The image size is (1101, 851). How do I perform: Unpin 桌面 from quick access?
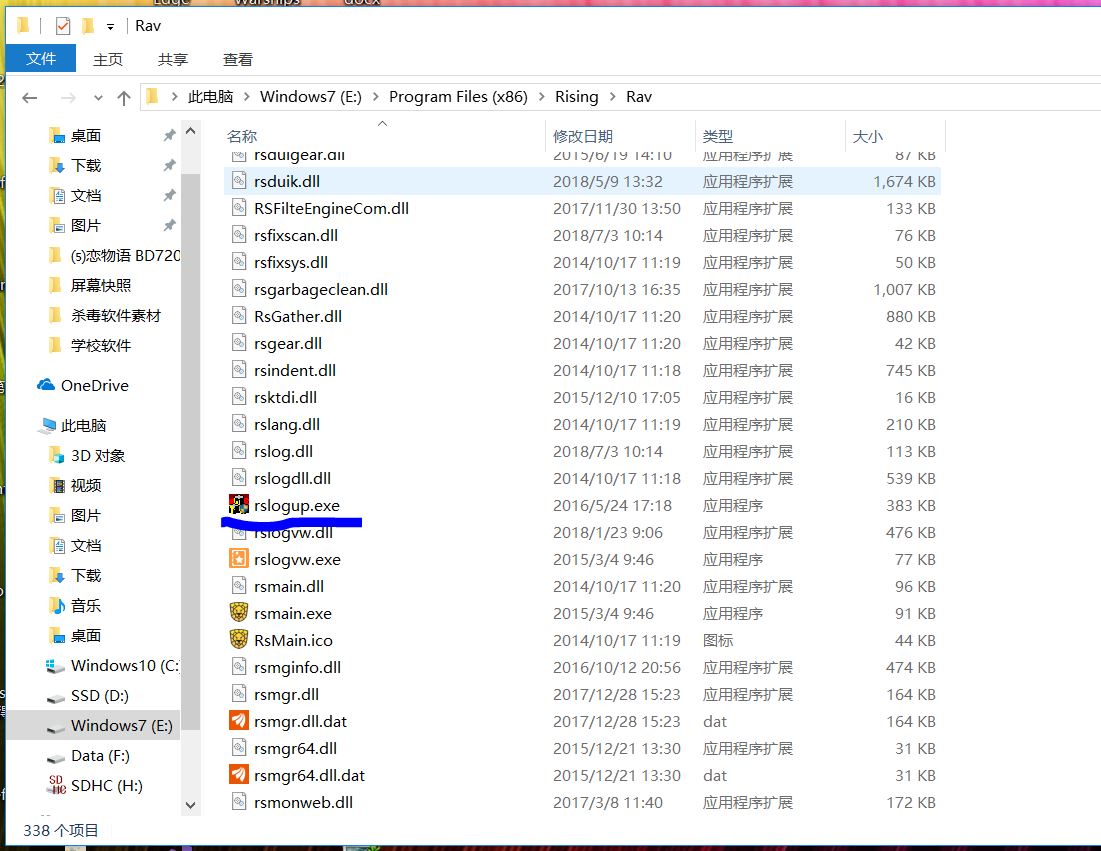point(169,135)
